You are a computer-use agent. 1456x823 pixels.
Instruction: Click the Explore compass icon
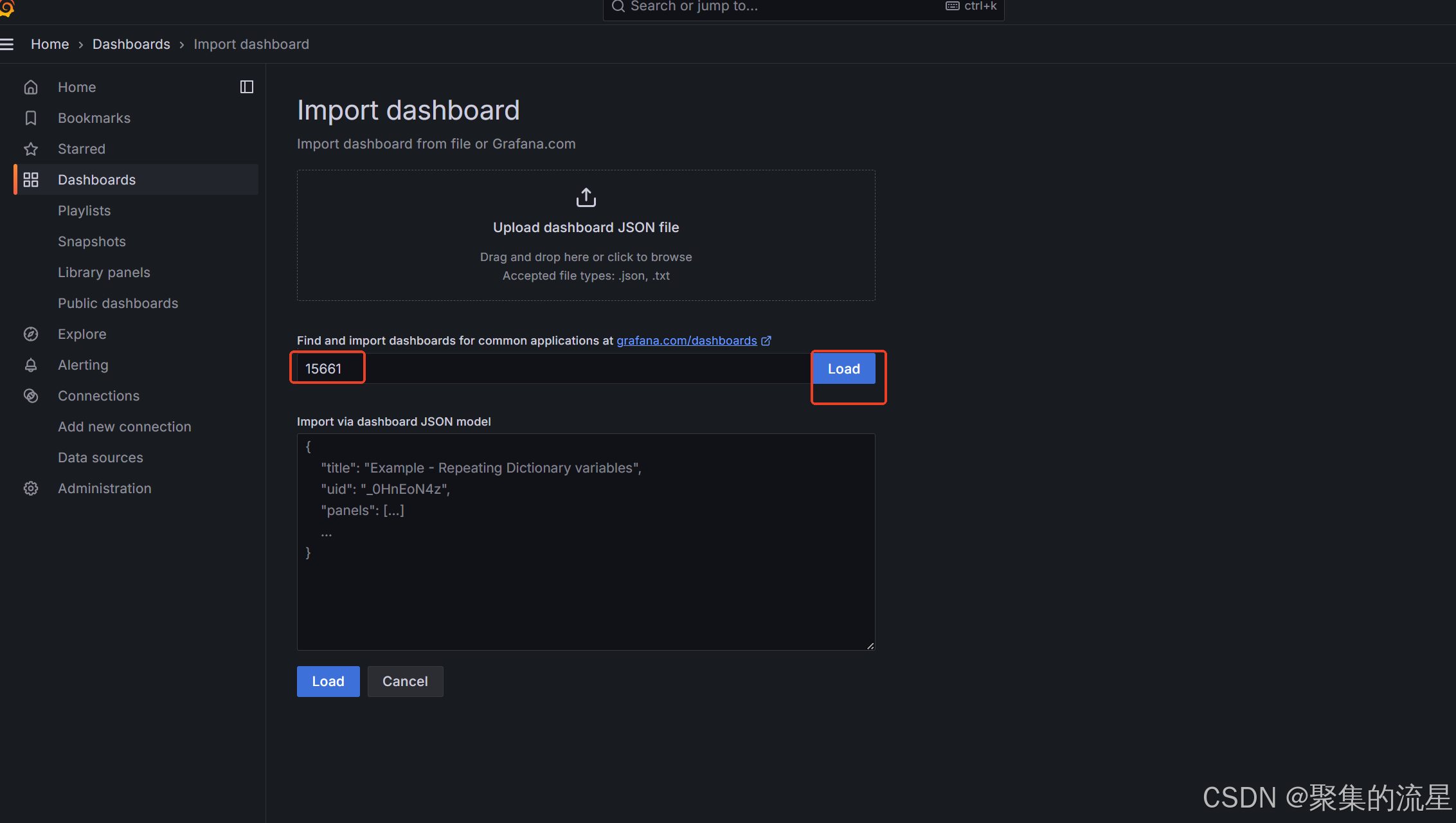click(x=31, y=334)
